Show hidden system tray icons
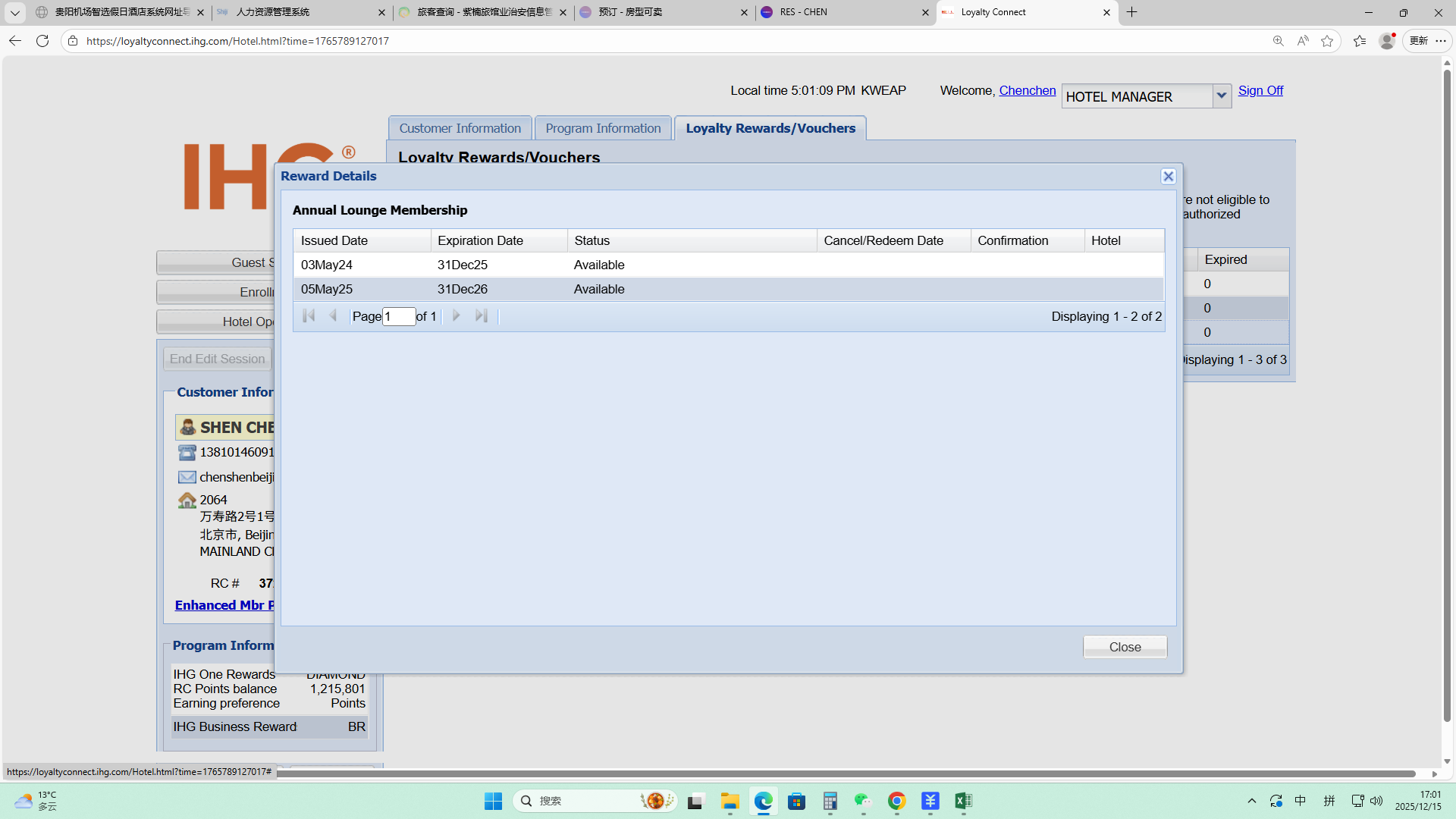1456x819 pixels. 1251,801
